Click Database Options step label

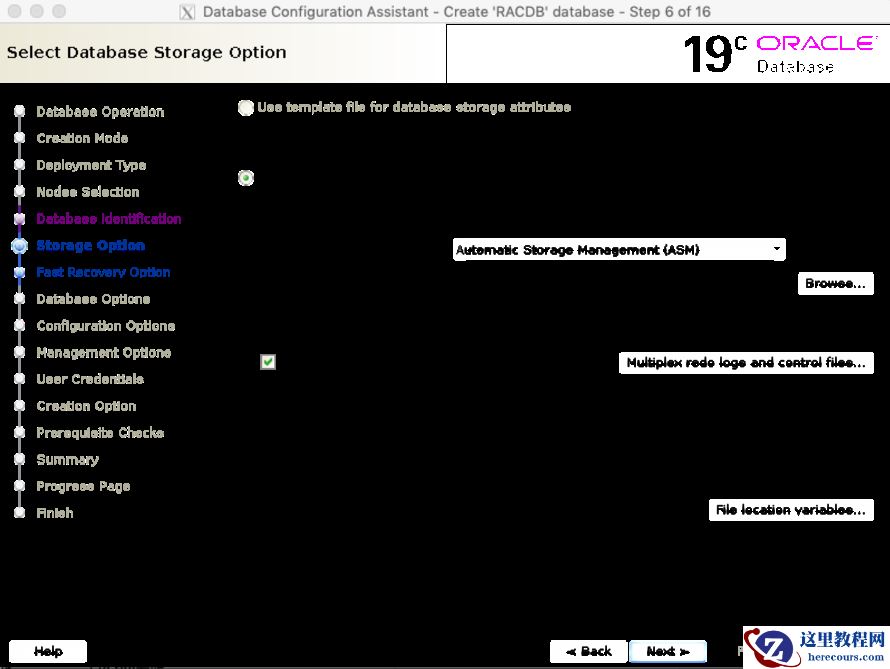pyautogui.click(x=94, y=299)
